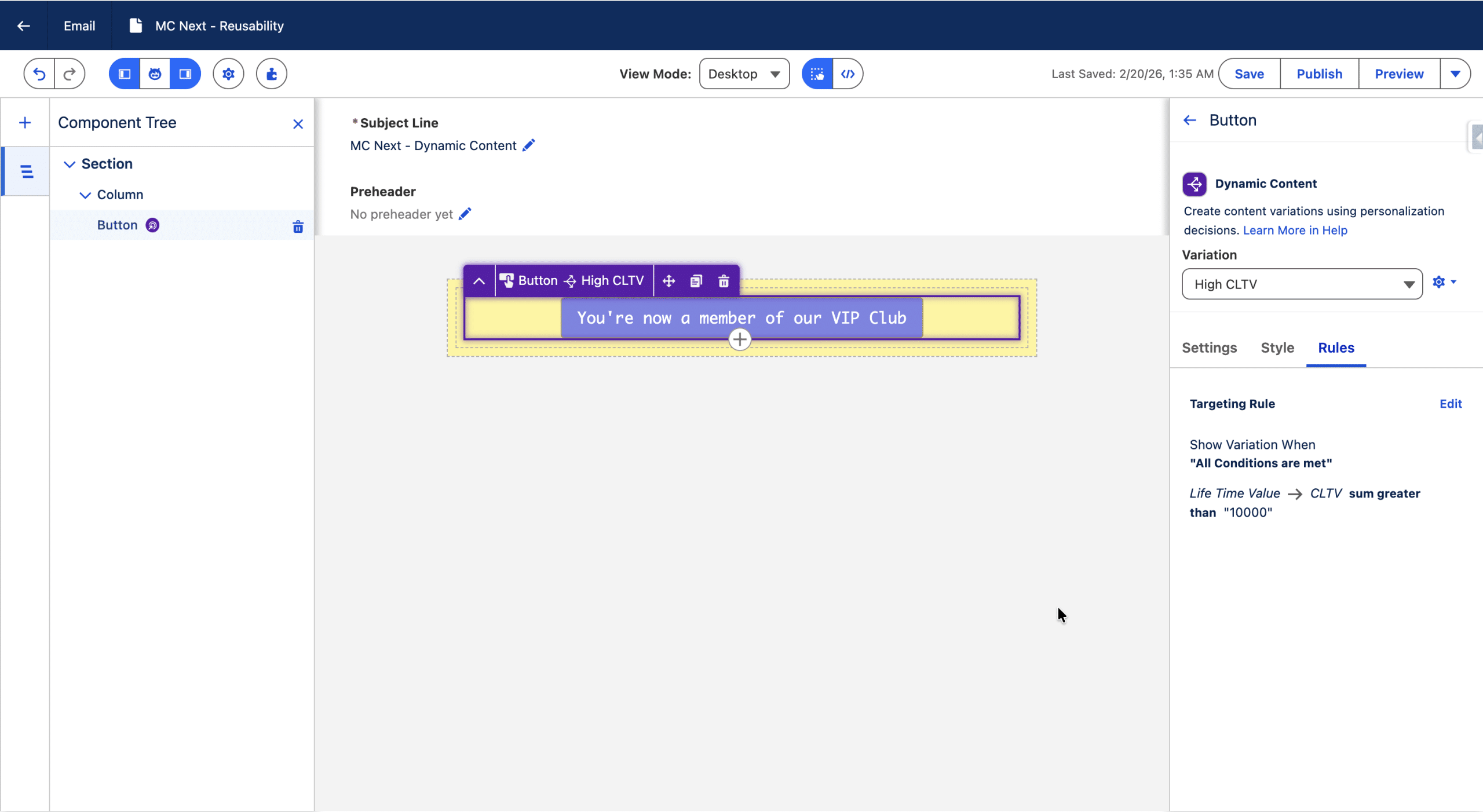Open the View Mode Desktop dropdown

coord(744,74)
